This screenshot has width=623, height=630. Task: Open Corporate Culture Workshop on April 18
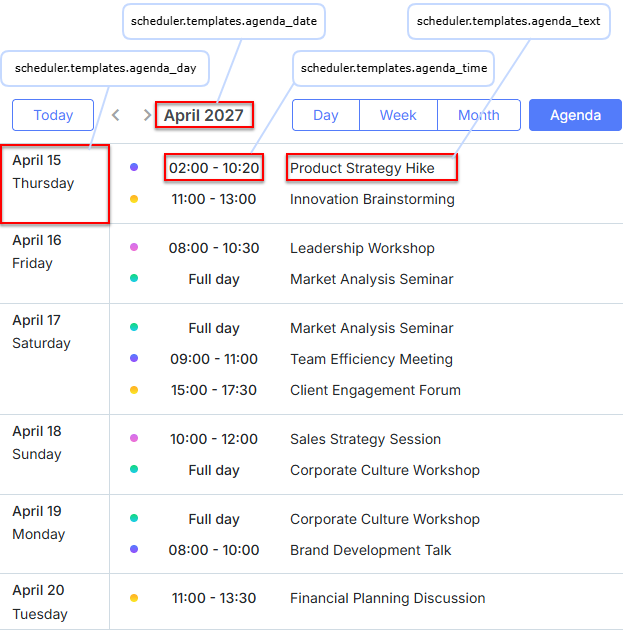pyautogui.click(x=385, y=470)
